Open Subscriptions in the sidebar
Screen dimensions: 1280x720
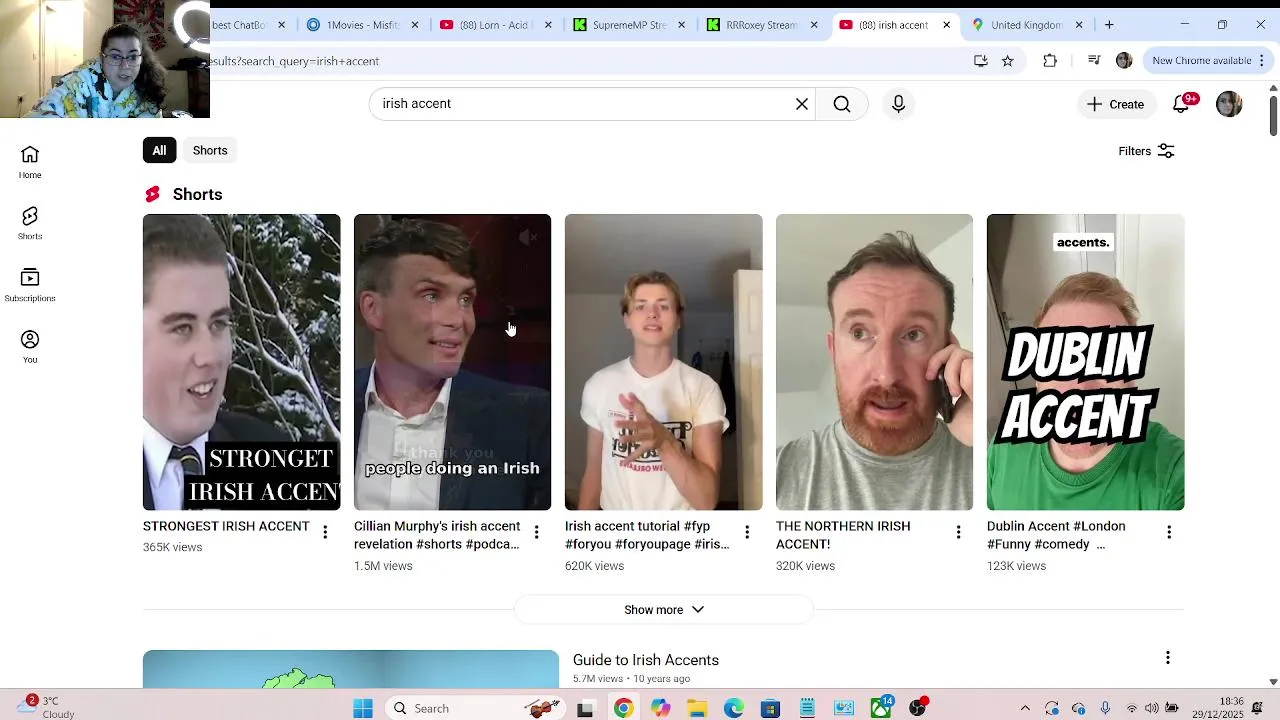click(30, 285)
